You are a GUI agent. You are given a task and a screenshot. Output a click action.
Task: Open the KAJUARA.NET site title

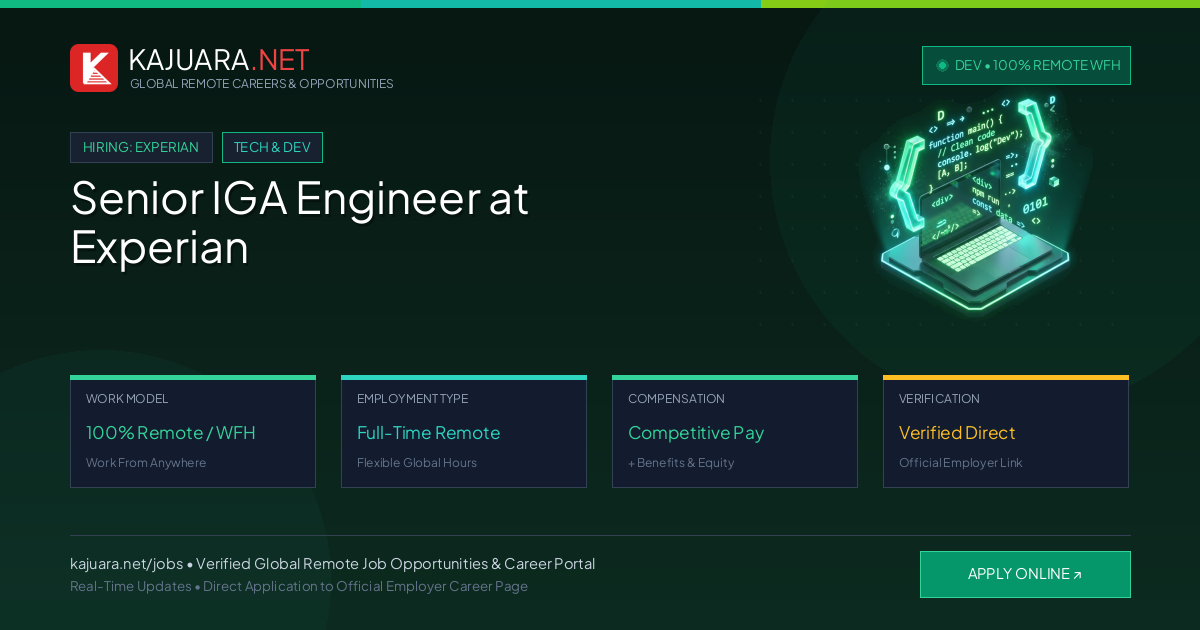pos(219,60)
